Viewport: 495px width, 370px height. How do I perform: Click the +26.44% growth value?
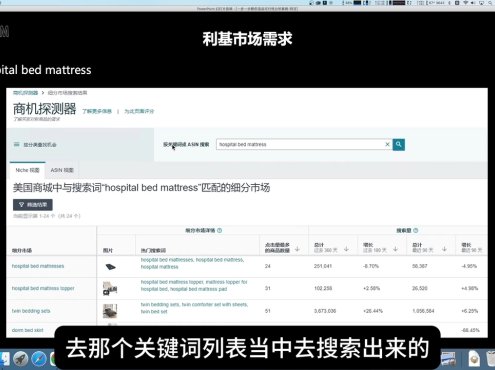pos(373,311)
